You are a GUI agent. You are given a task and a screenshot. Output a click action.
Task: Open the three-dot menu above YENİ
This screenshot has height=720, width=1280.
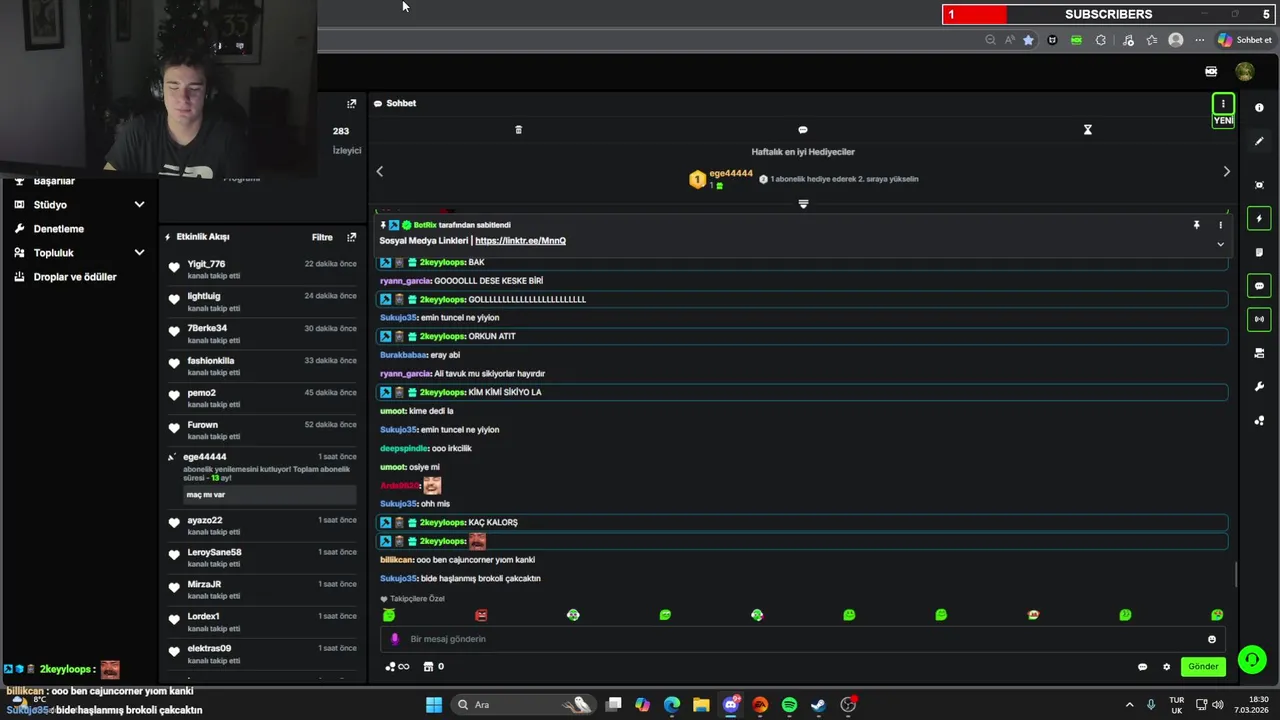click(1223, 104)
